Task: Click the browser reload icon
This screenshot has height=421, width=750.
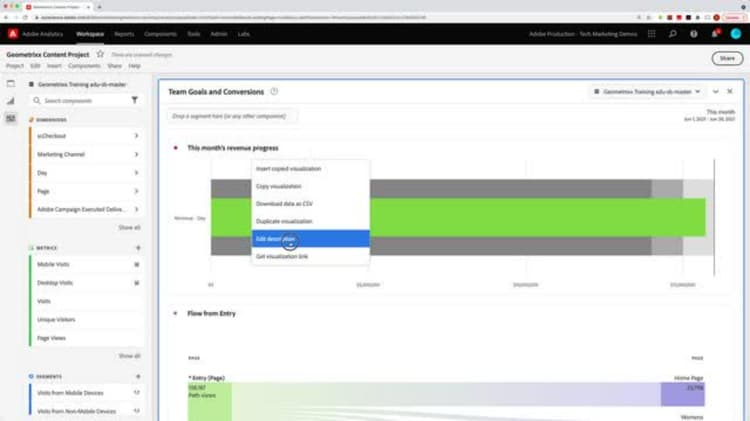Action: [25, 18]
